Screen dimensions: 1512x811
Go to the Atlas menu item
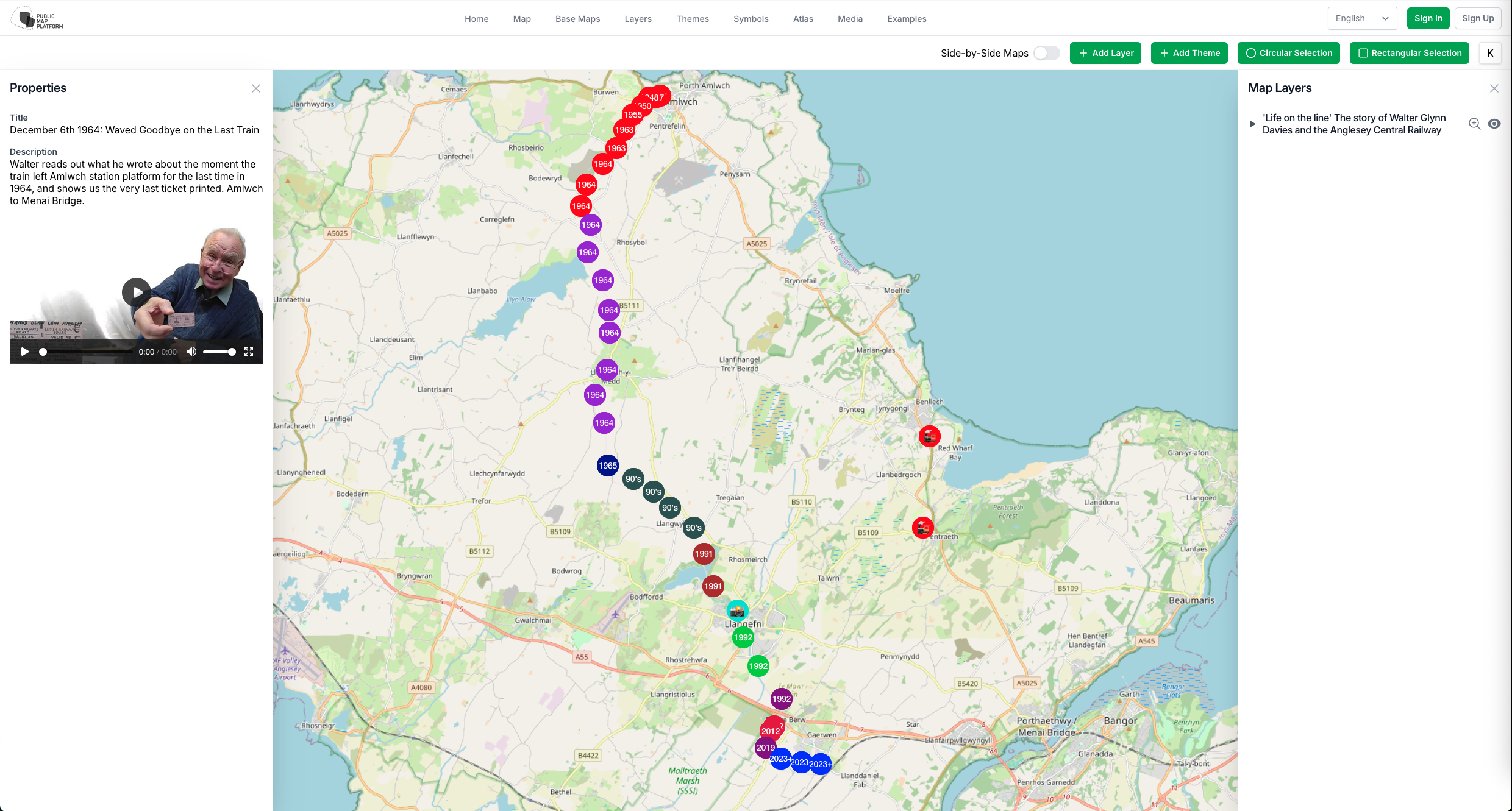(803, 19)
